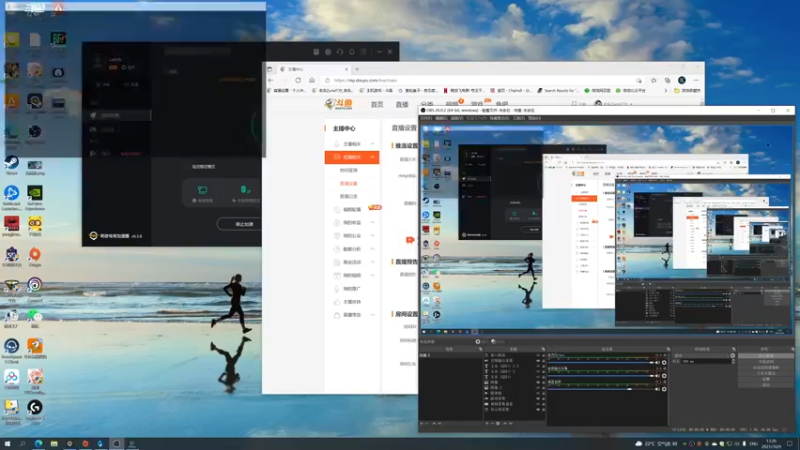Open the browser three-dot menu

696,80
